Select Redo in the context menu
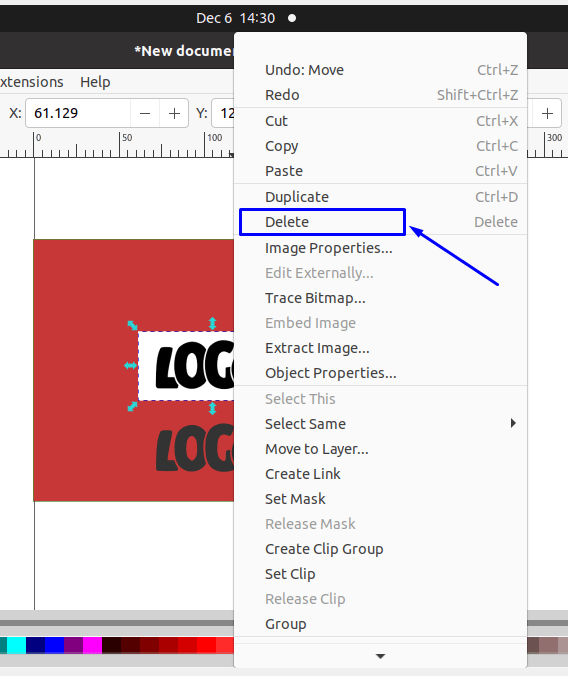568x676 pixels. 380,95
